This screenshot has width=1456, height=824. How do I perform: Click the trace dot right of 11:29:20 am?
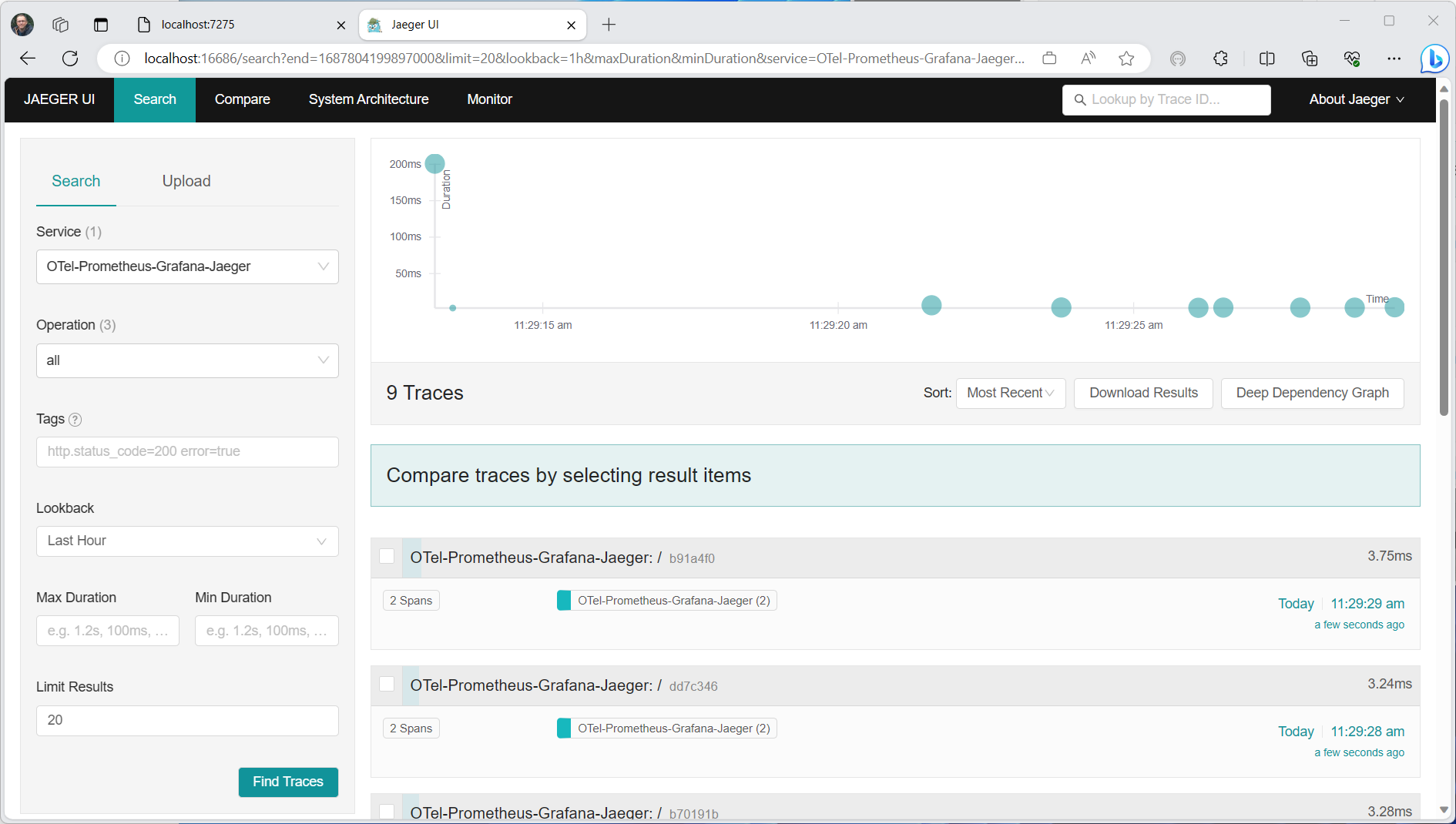[x=931, y=305]
